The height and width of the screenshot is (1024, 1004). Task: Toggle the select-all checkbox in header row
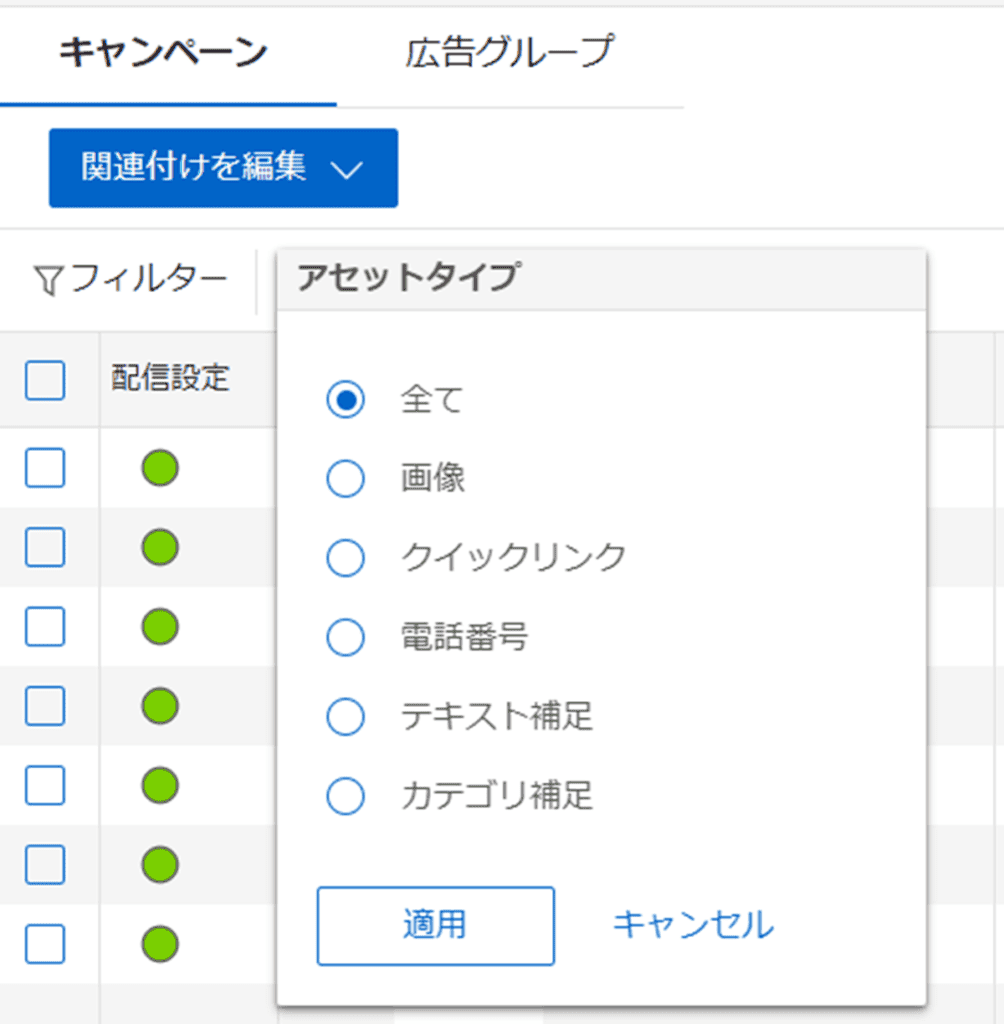[45, 379]
